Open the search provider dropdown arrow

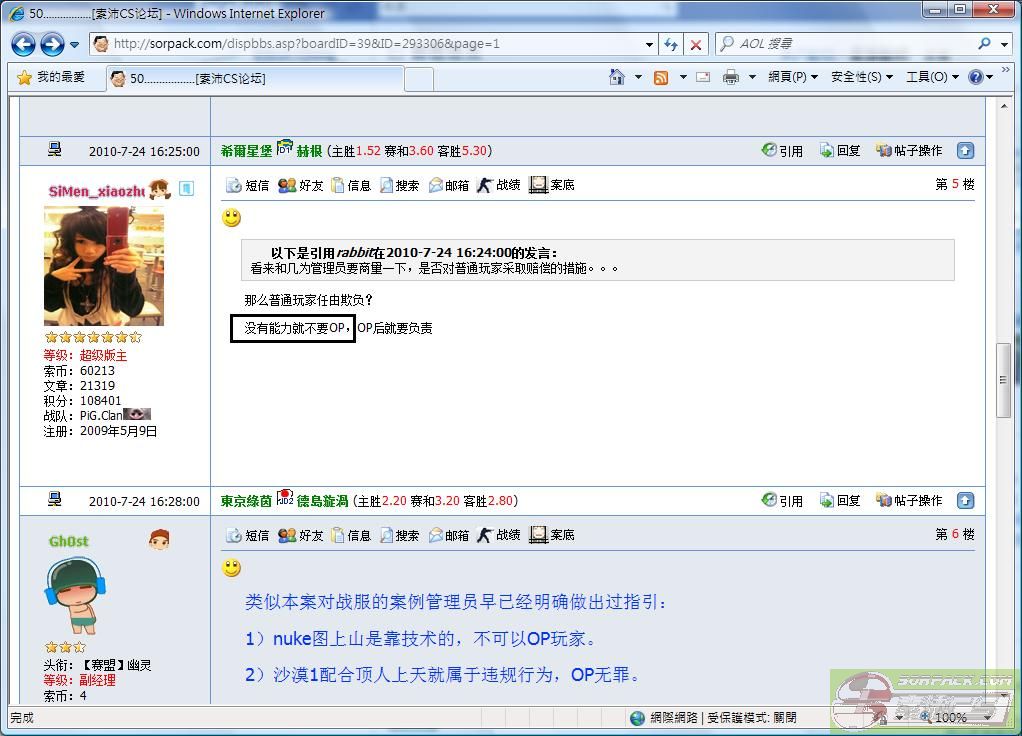(1003, 44)
